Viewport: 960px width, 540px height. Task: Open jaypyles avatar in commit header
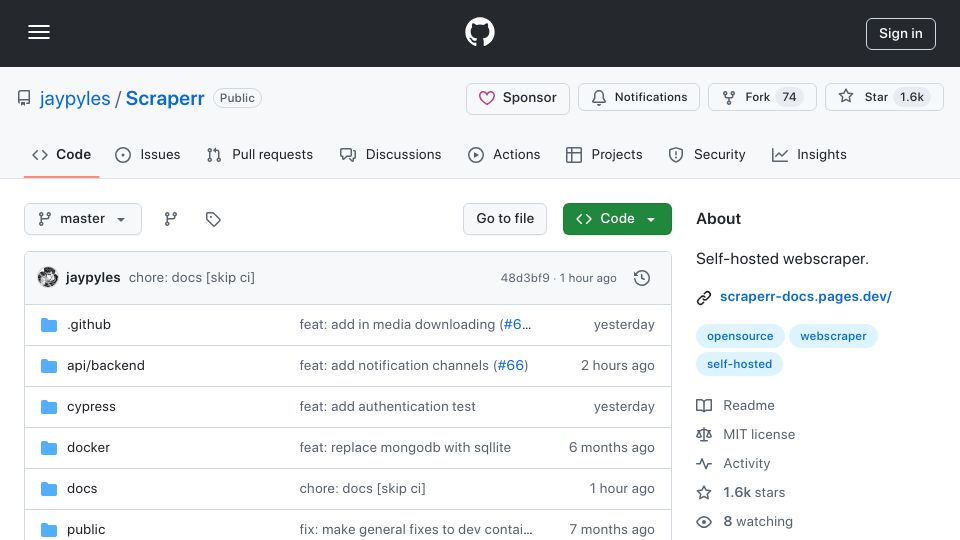click(x=48, y=277)
